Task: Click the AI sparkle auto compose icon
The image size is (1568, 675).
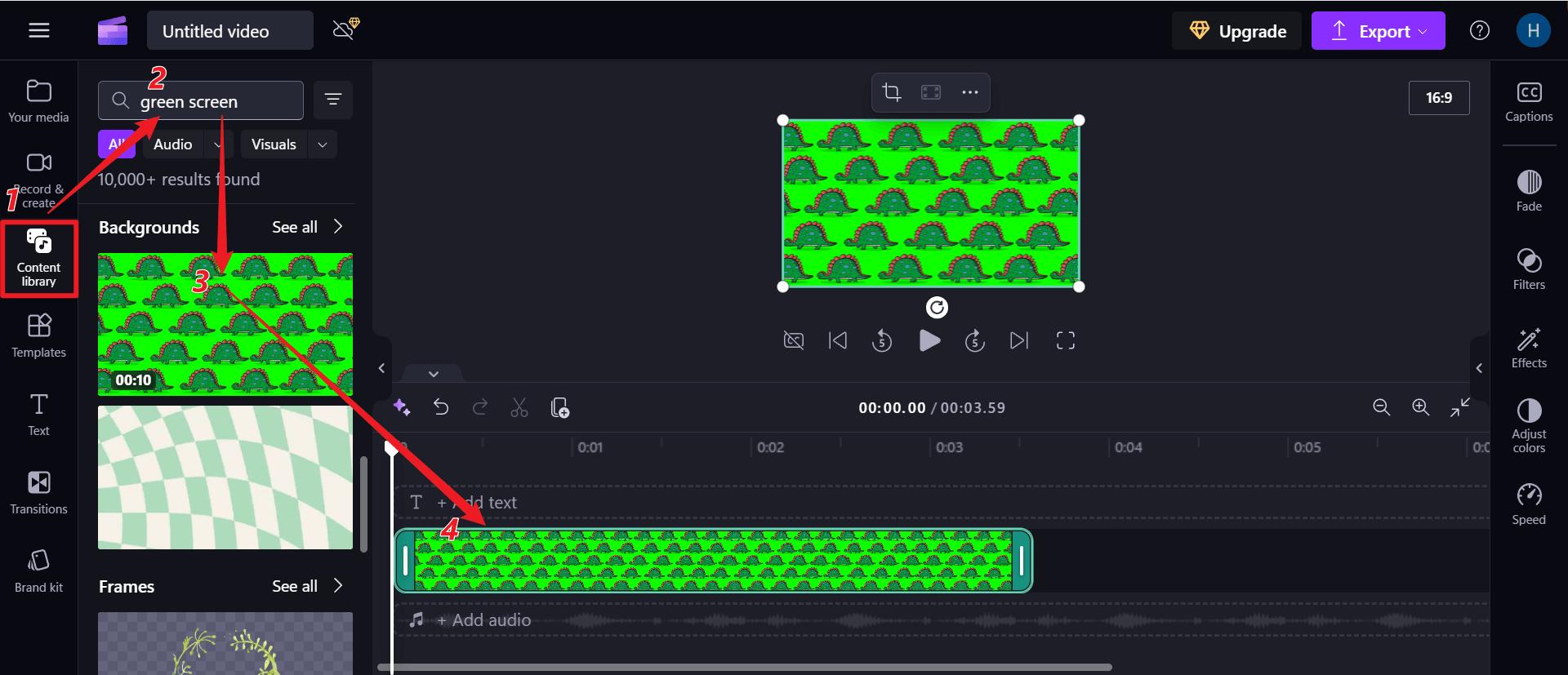Action: pos(402,407)
